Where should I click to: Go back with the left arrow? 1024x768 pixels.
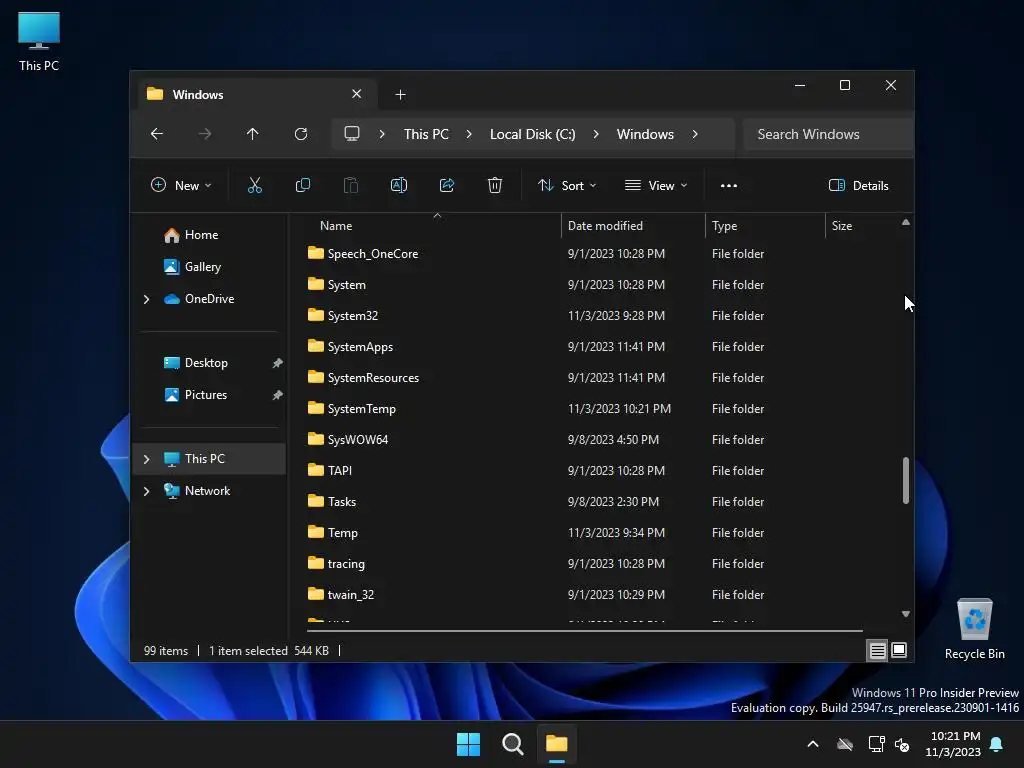point(157,134)
